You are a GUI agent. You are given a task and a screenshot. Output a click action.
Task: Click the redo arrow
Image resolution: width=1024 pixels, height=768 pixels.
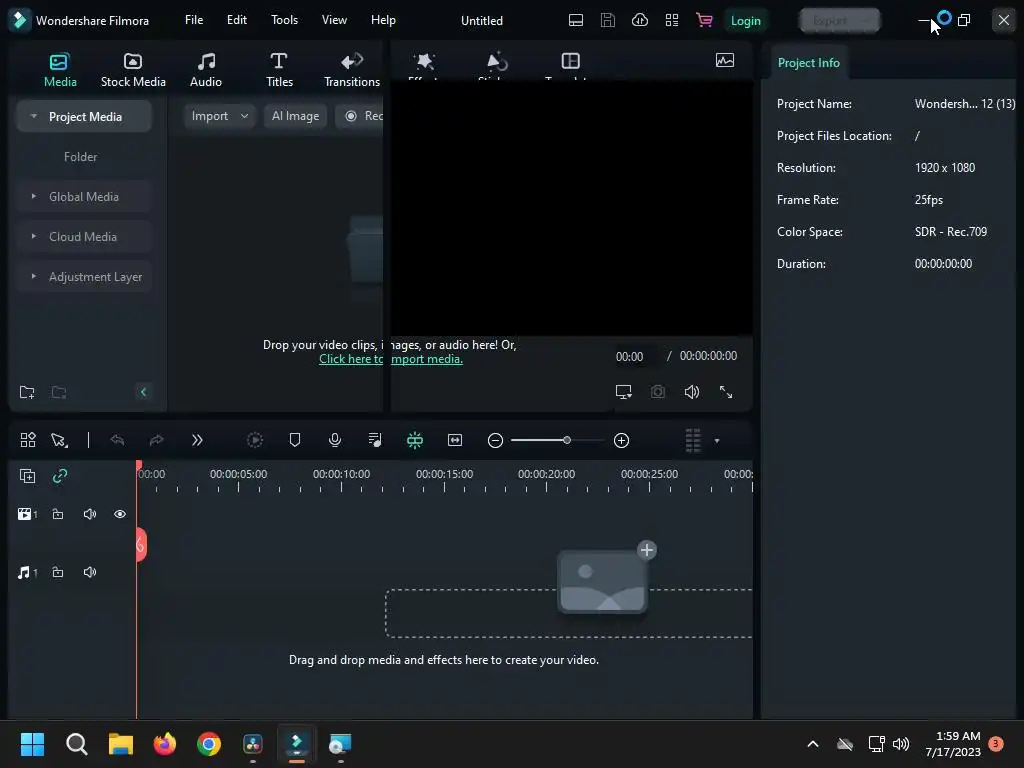157,440
